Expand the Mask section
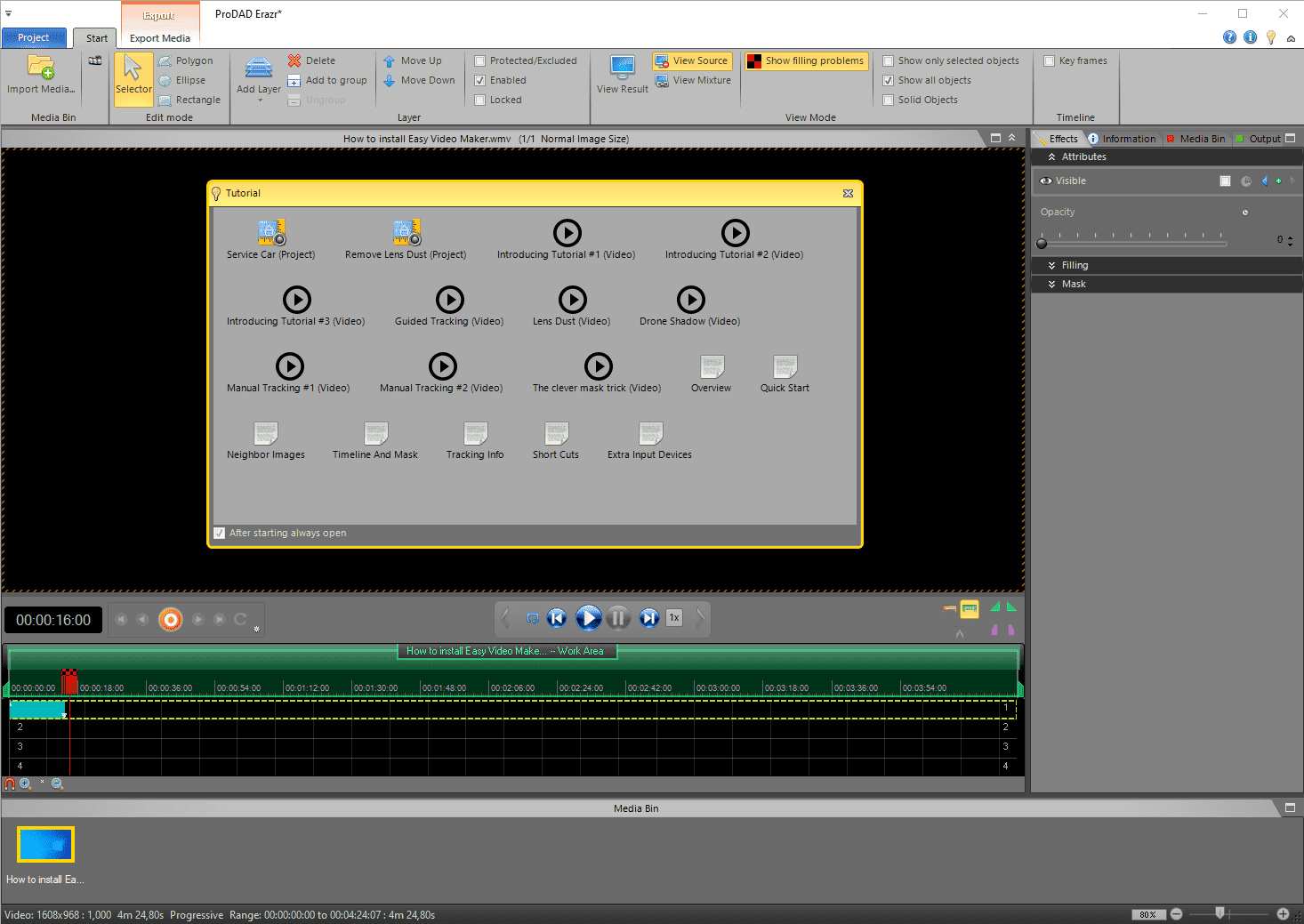 [1051, 284]
